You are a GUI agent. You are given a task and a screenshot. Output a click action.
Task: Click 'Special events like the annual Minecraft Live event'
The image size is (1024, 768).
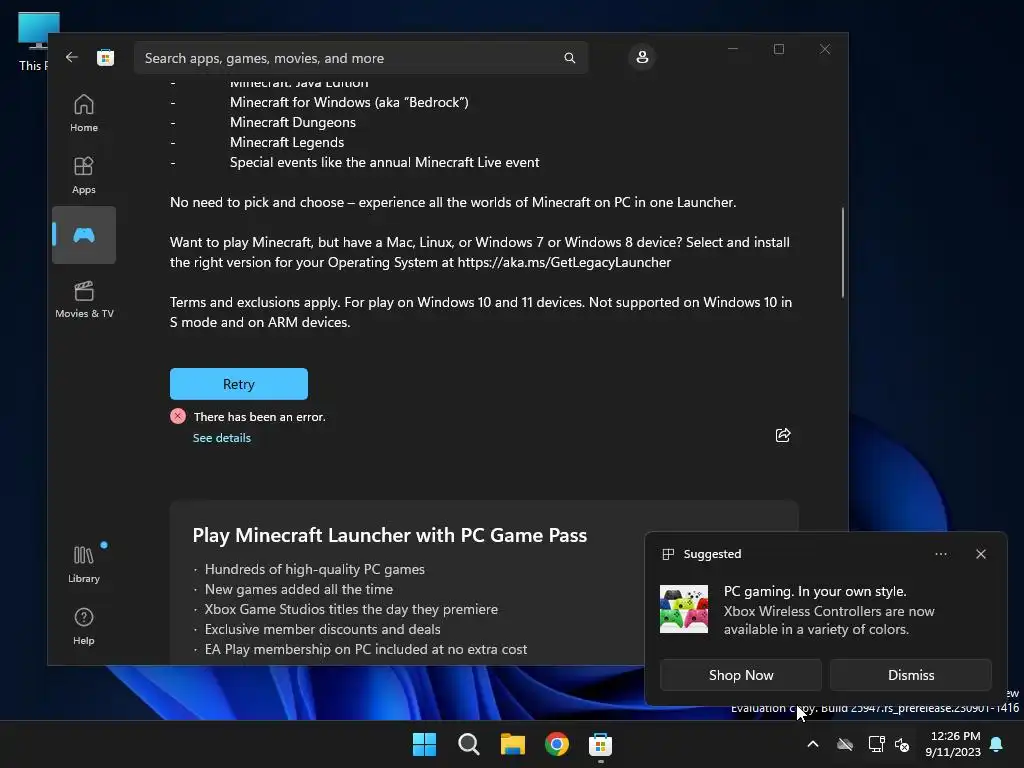click(x=384, y=163)
